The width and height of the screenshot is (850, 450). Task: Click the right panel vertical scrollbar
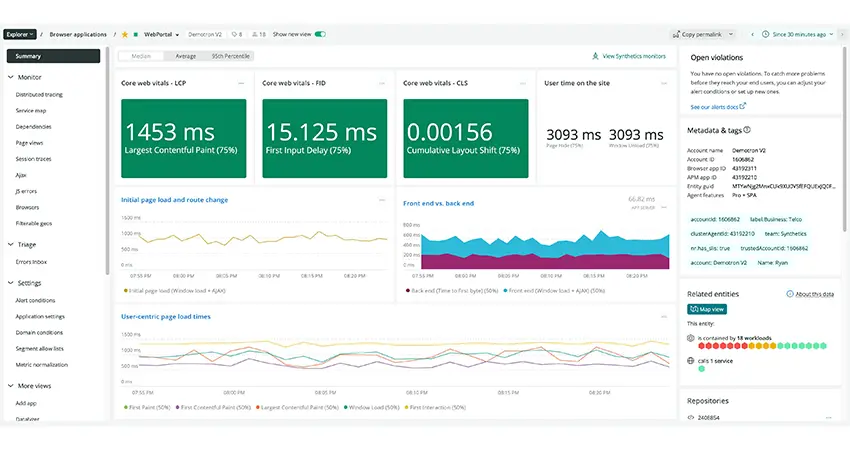[x=845, y=140]
